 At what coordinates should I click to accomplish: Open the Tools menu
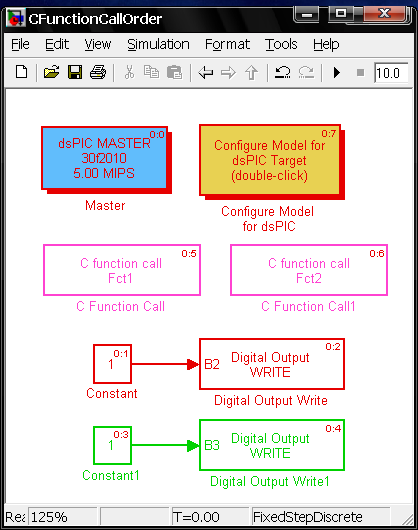281,45
